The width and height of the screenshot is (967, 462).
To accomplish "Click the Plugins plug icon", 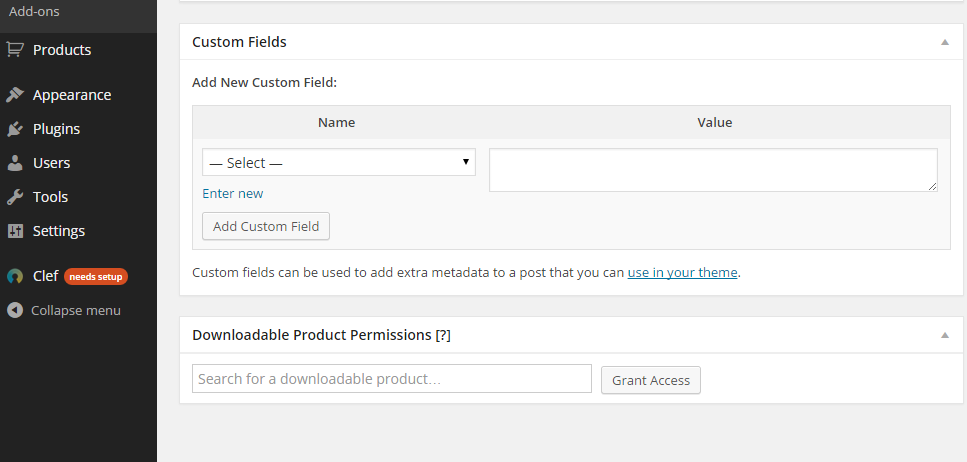I will [15, 129].
